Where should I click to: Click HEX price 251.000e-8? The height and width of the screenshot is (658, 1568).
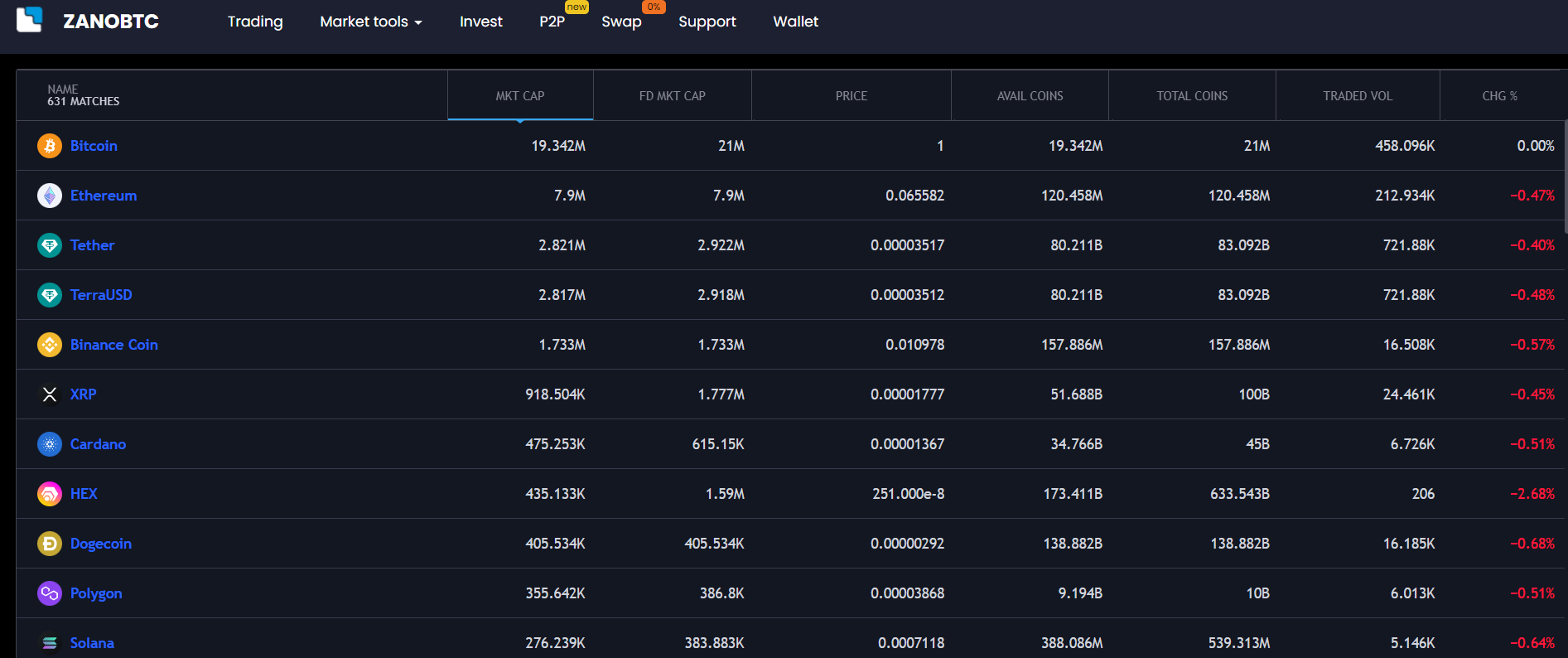click(x=908, y=494)
